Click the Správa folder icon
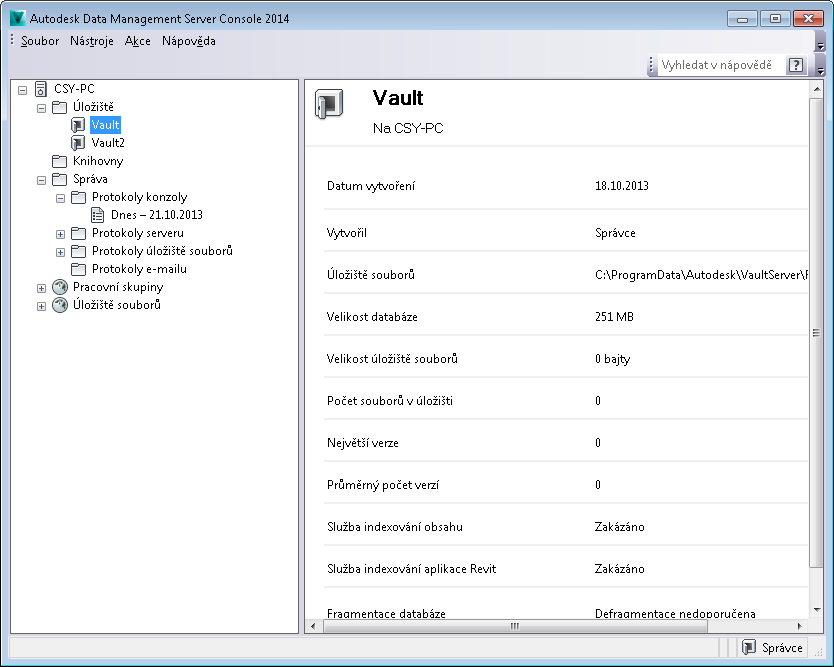Viewport: 834px width, 667px height. pyautogui.click(x=60, y=179)
